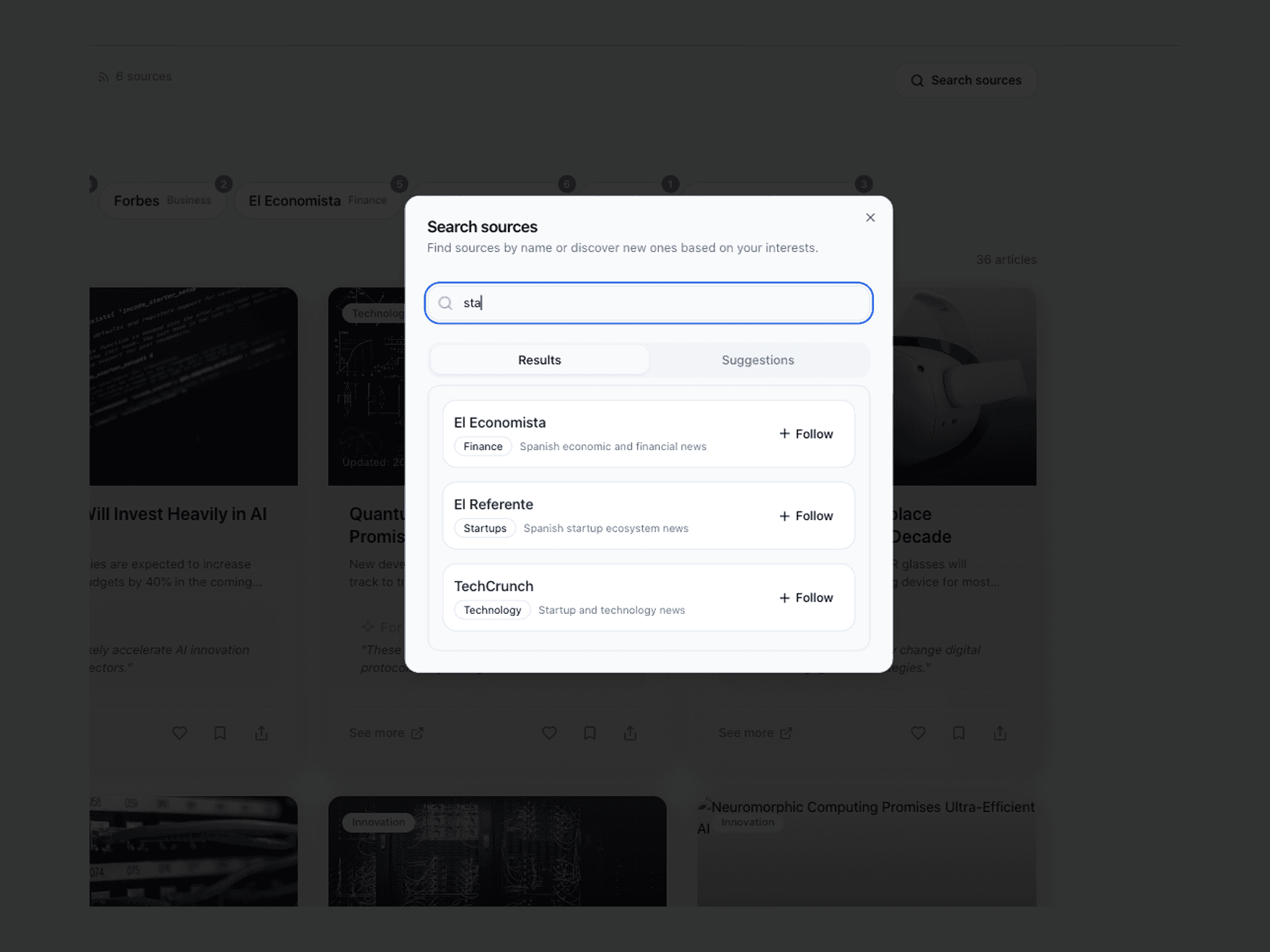Click 'Spanish startup ecosystem news' description
Screen dimensions: 1270x952
pos(606,528)
